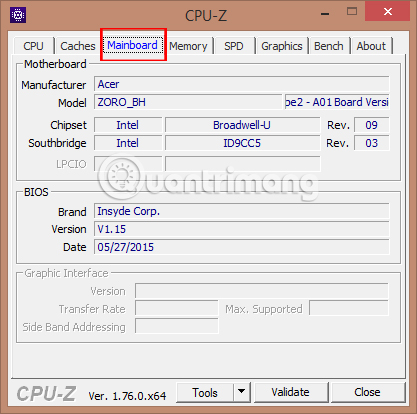Click the Manufacturer field showing Acer
Screen dimensions: 417x414
pyautogui.click(x=242, y=84)
